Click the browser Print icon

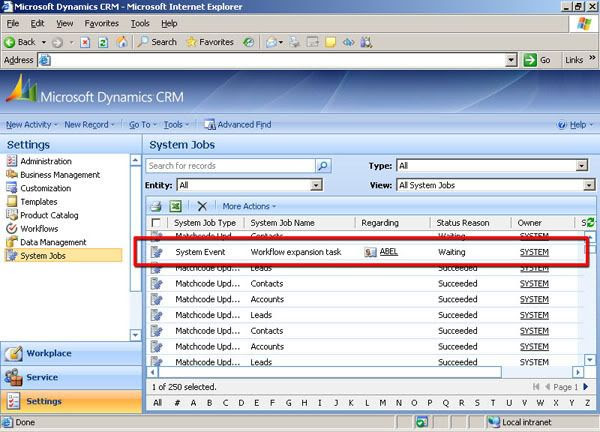294,42
